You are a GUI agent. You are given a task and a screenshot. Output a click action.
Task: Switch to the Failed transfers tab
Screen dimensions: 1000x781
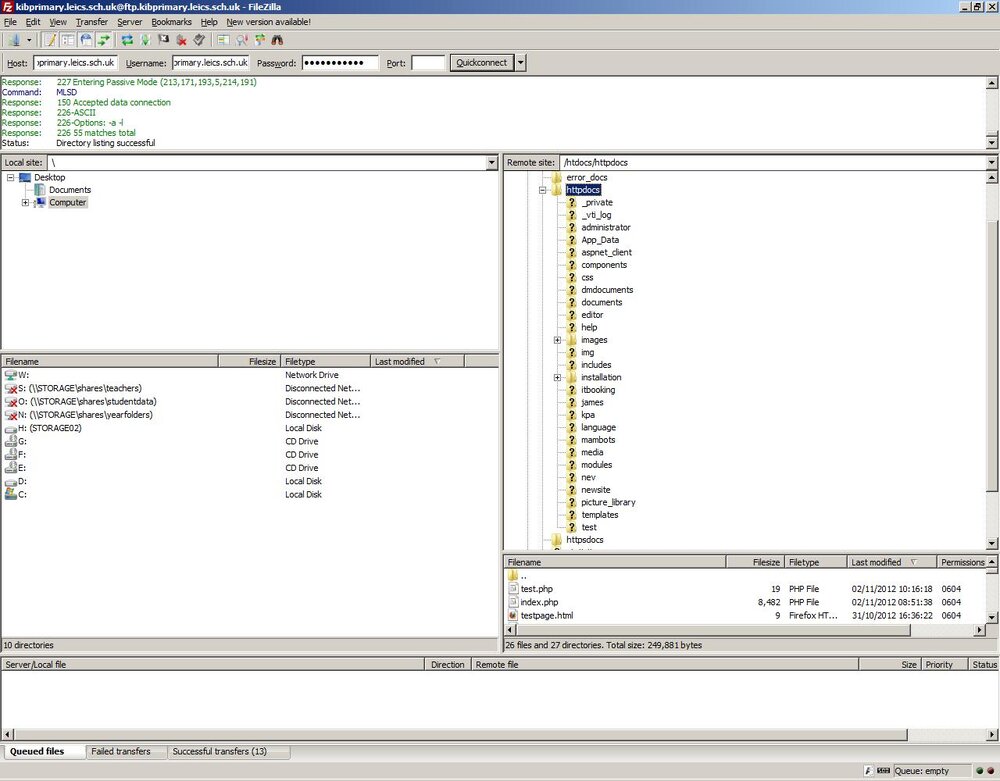click(x=121, y=752)
